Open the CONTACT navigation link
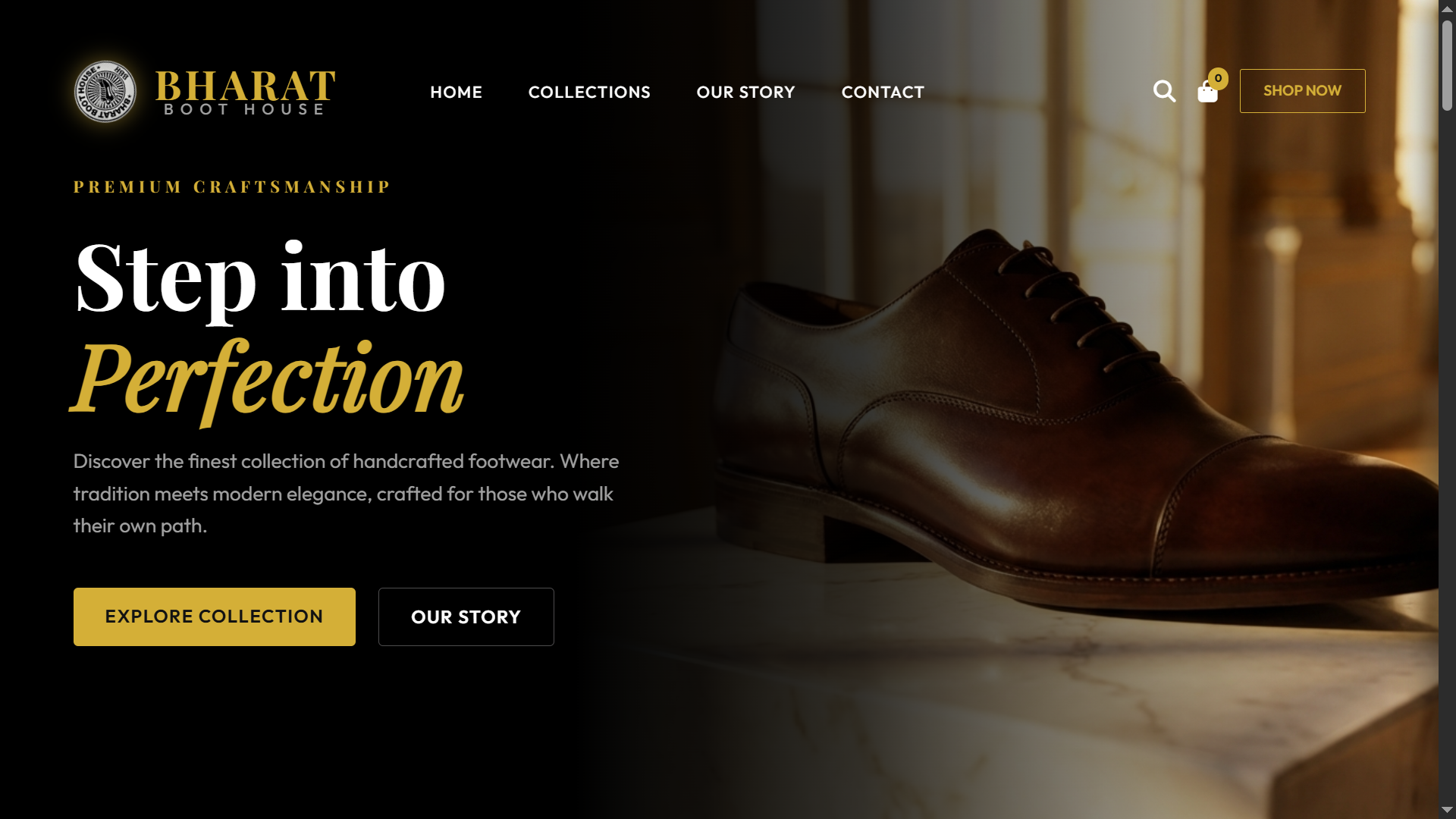 tap(883, 92)
